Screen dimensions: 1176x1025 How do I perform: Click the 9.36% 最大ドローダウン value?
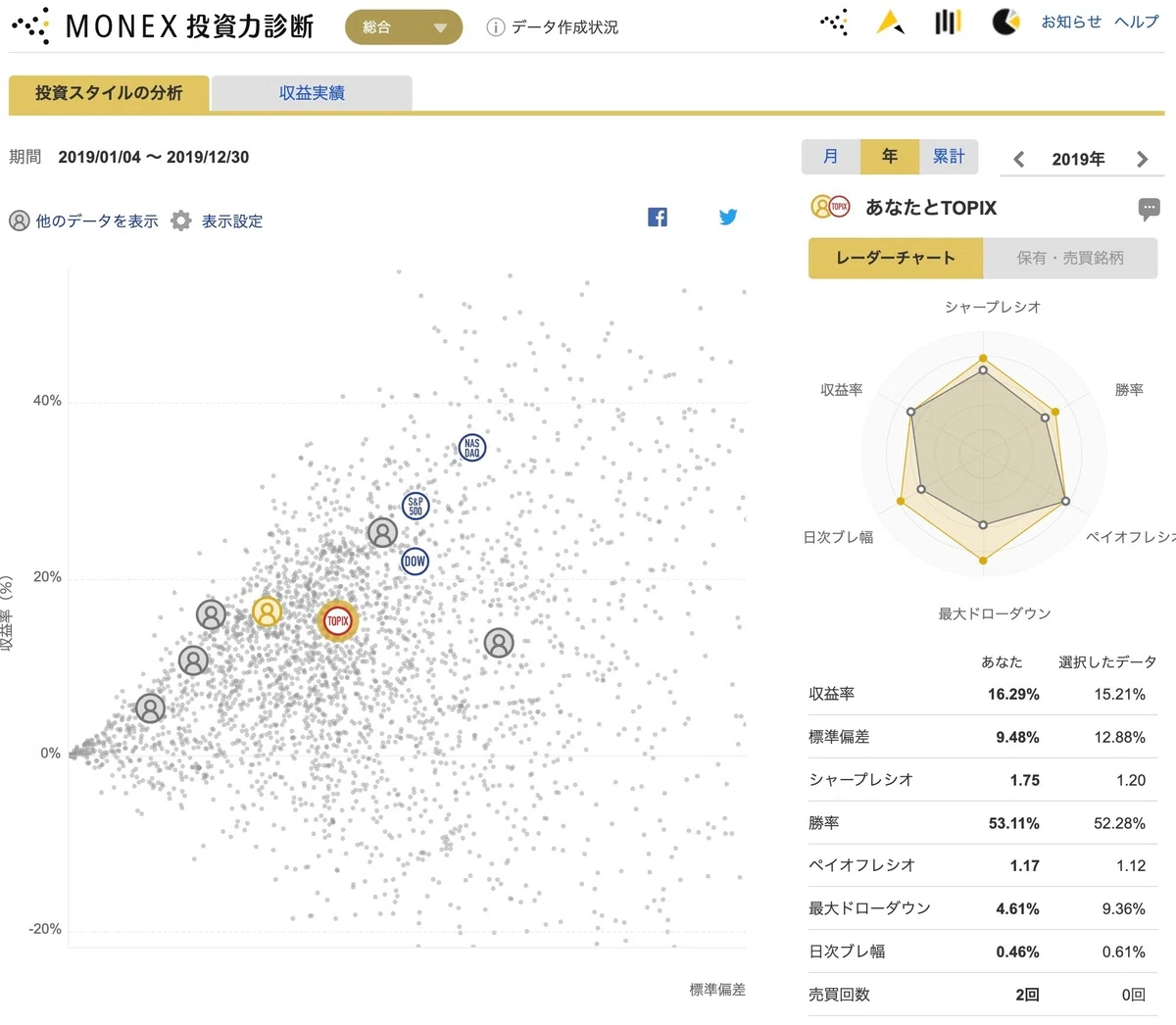(1123, 909)
